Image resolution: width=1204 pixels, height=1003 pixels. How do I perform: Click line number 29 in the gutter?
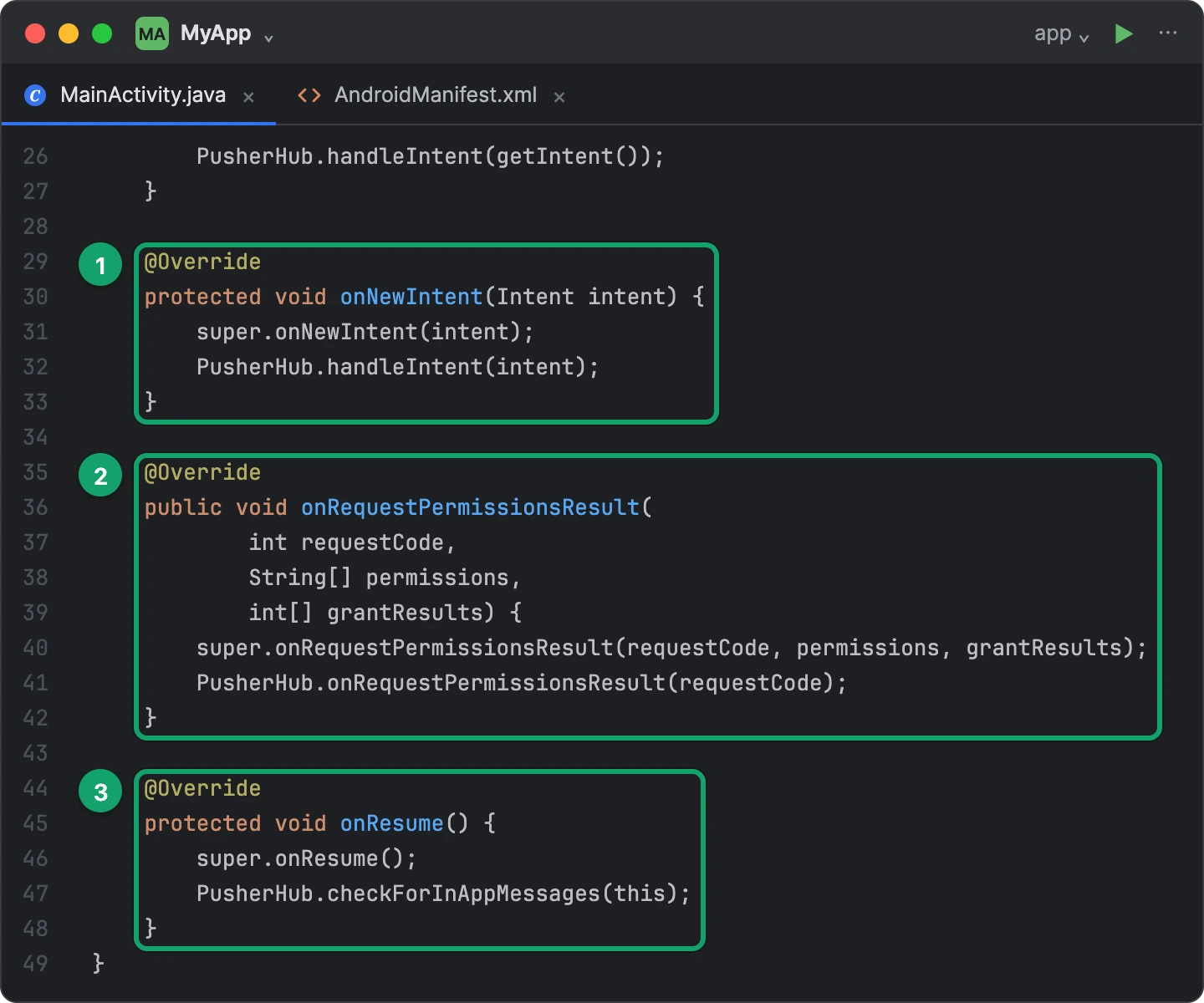point(35,262)
